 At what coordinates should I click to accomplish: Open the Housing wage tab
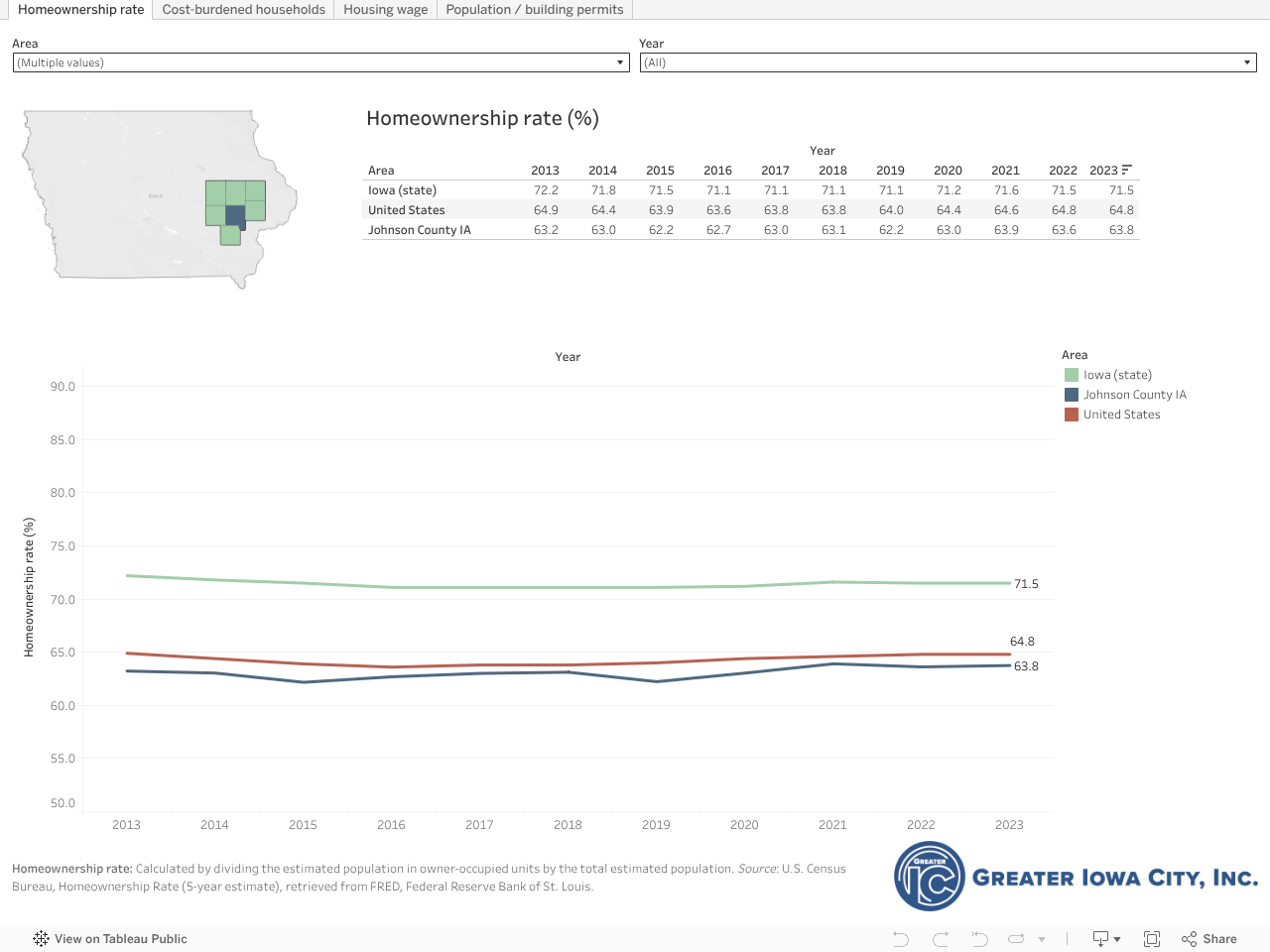(385, 10)
